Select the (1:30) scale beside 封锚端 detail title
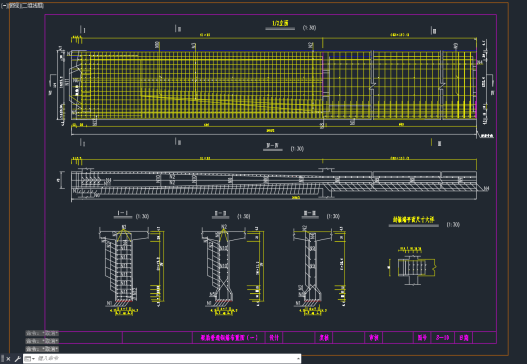This screenshot has height=364, width=527. point(453,225)
